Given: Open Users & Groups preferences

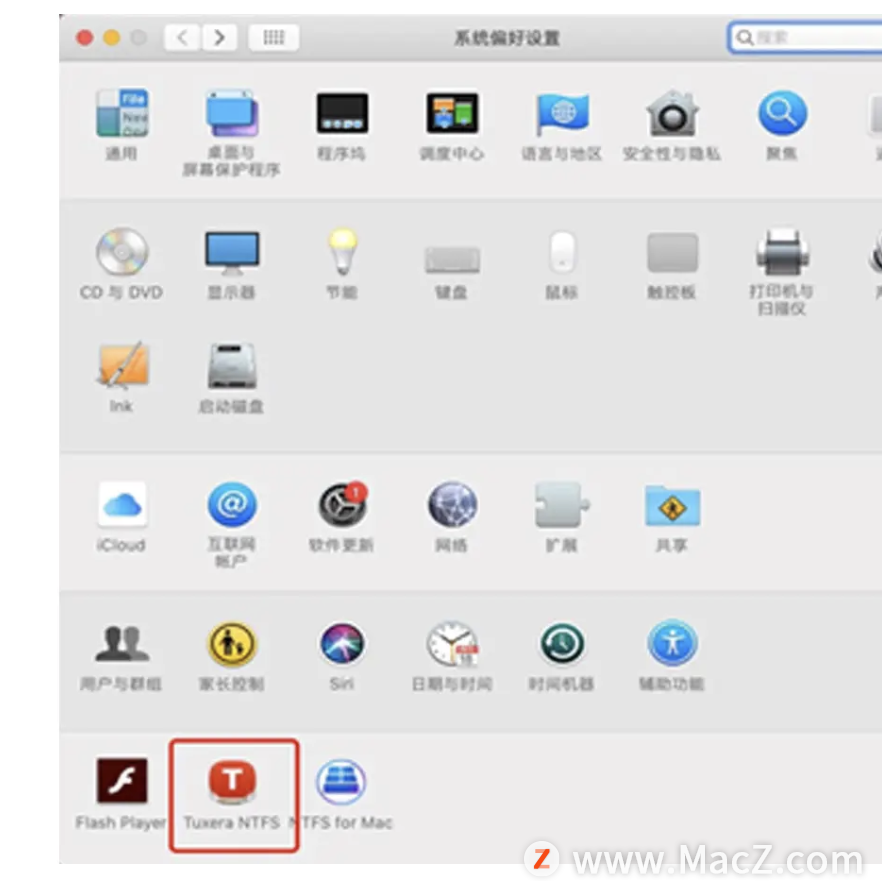Looking at the screenshot, I should (122, 643).
